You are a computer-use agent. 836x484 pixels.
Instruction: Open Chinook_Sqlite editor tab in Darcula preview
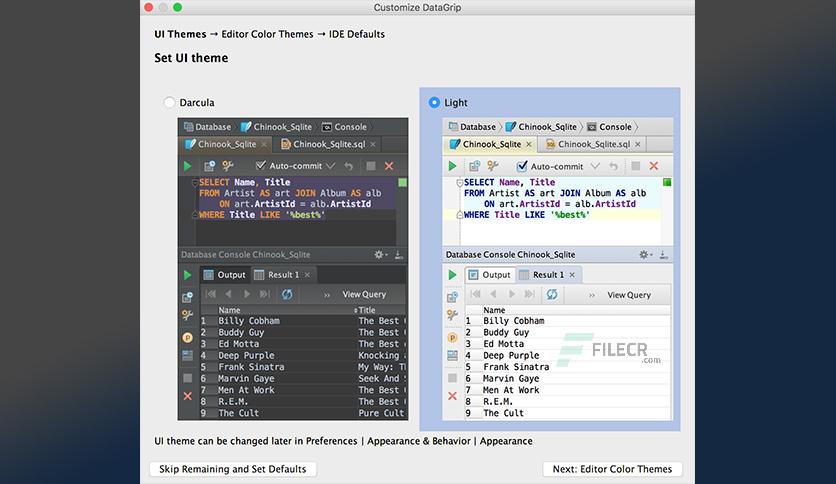point(227,144)
